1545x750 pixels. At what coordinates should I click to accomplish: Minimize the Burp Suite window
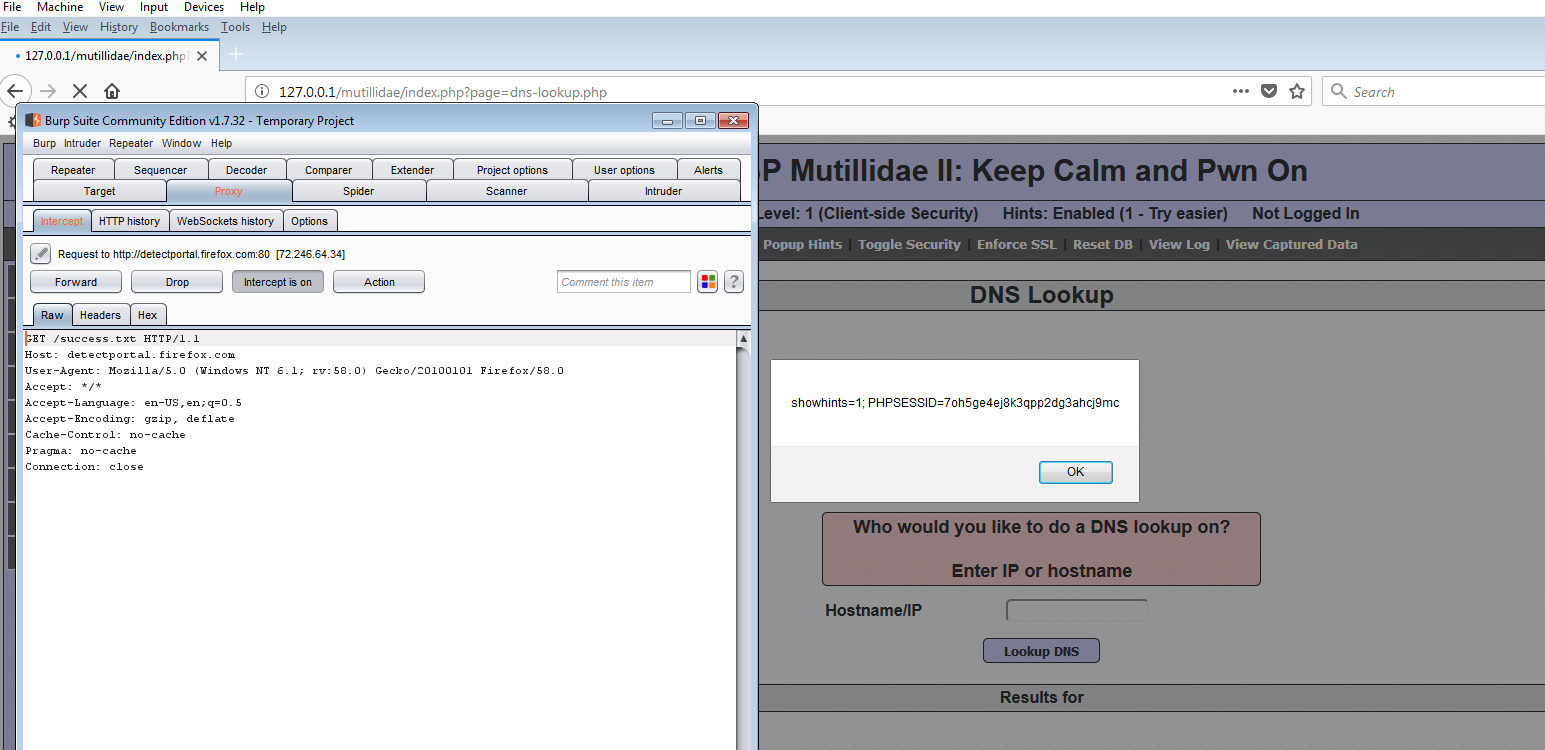667,121
